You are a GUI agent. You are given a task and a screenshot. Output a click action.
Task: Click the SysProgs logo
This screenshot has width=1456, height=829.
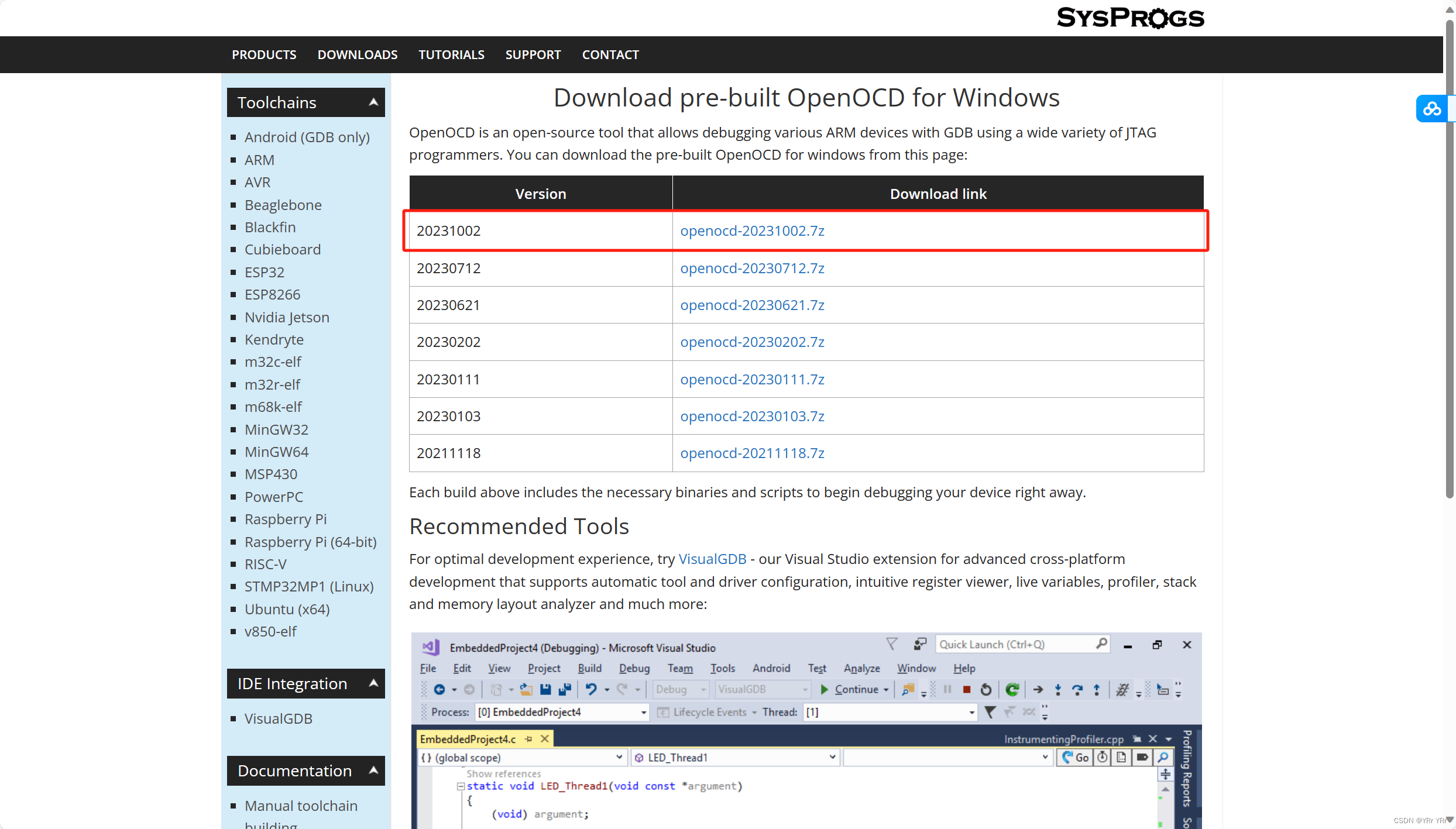pos(1130,18)
